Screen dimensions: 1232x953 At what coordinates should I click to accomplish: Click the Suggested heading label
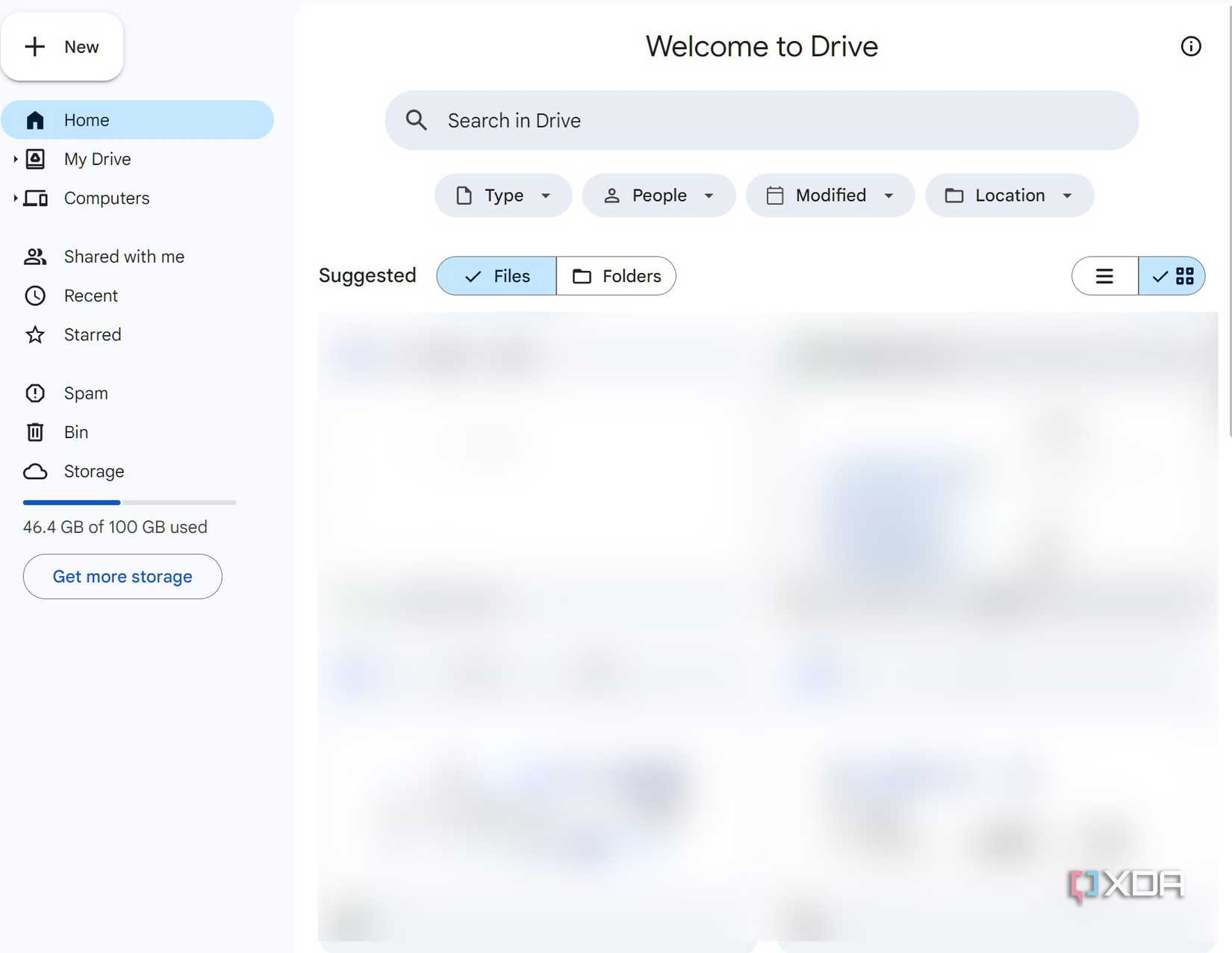(x=367, y=275)
